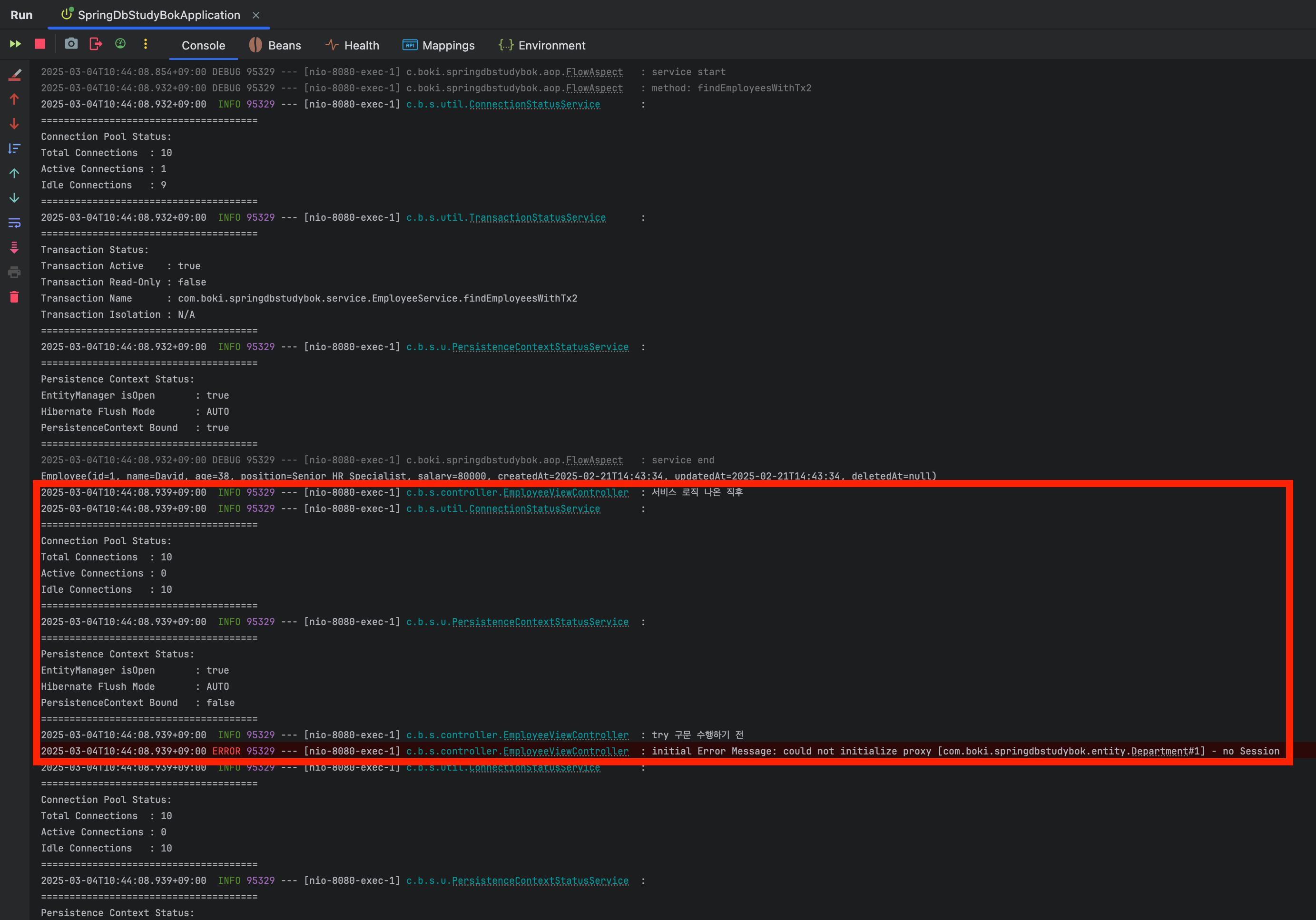
Task: Toggle soft-wrap for console output
Action: point(15,223)
